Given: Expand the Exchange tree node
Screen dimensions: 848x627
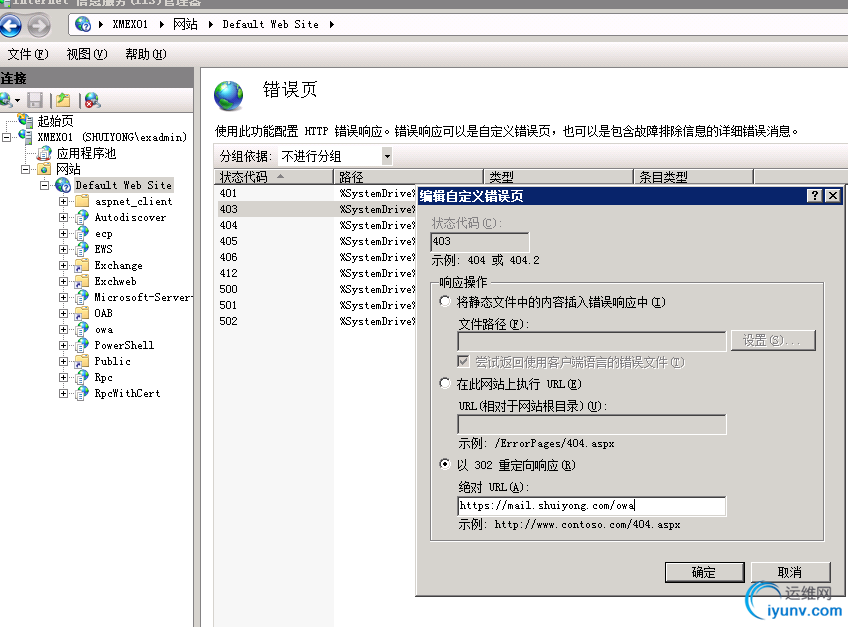Looking at the screenshot, I should pos(62,265).
